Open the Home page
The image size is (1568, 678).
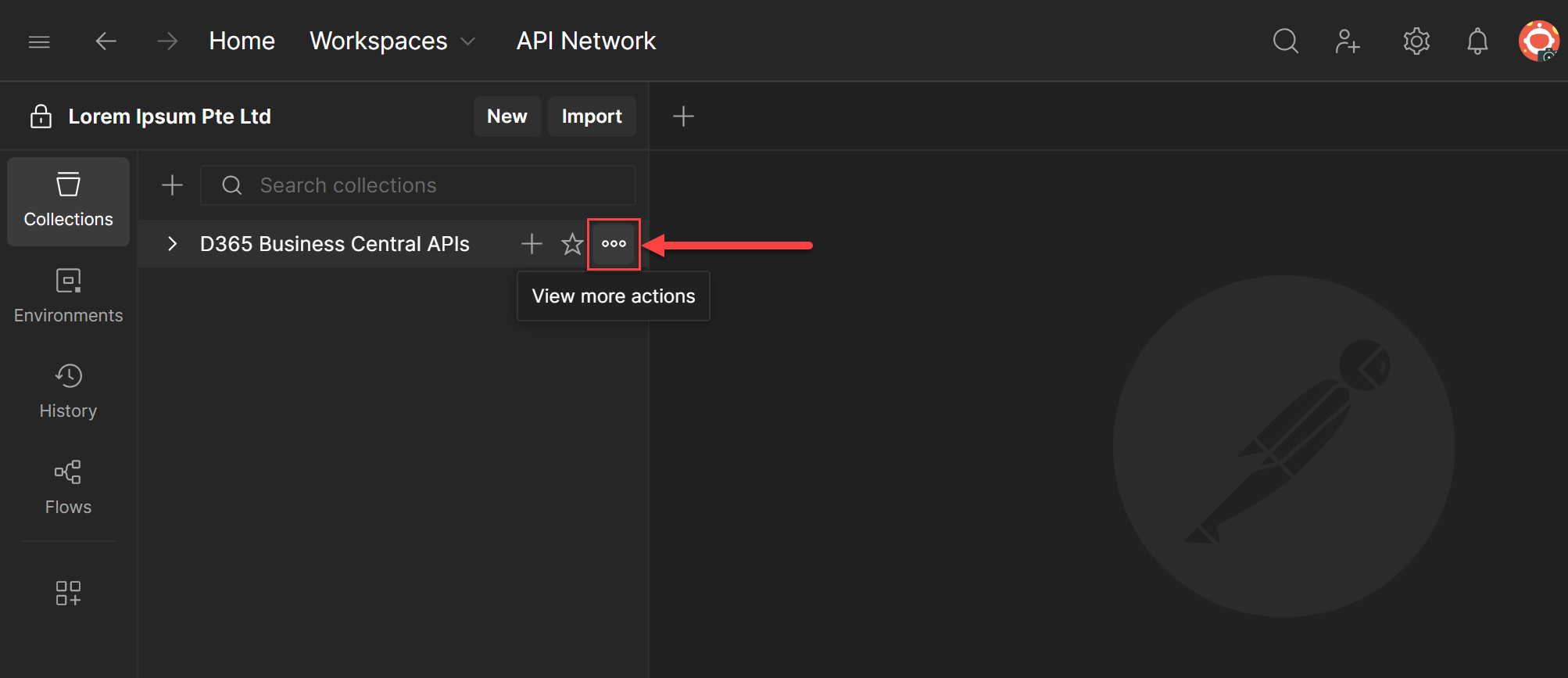[242, 41]
